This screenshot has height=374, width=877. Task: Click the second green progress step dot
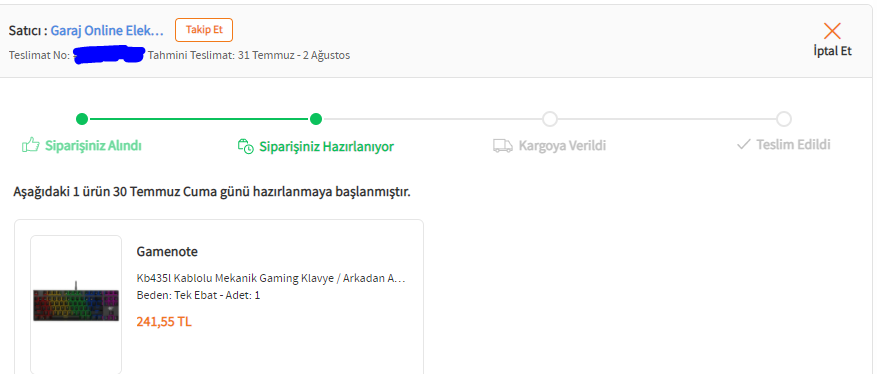pos(316,119)
